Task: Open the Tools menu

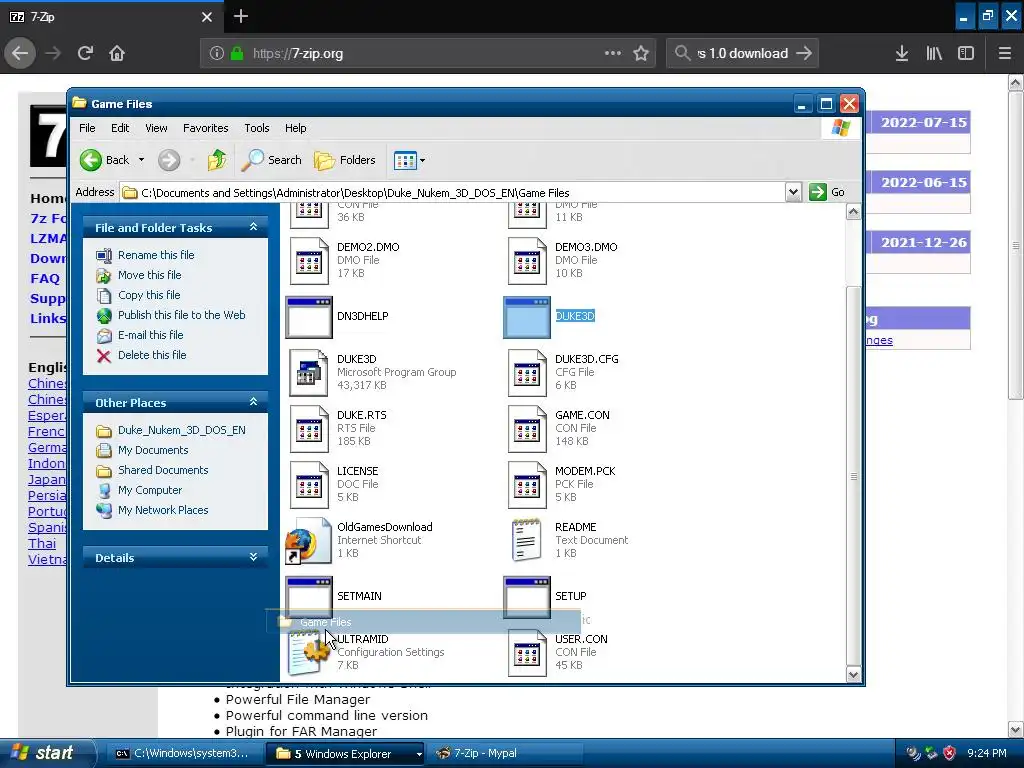Action: click(257, 128)
